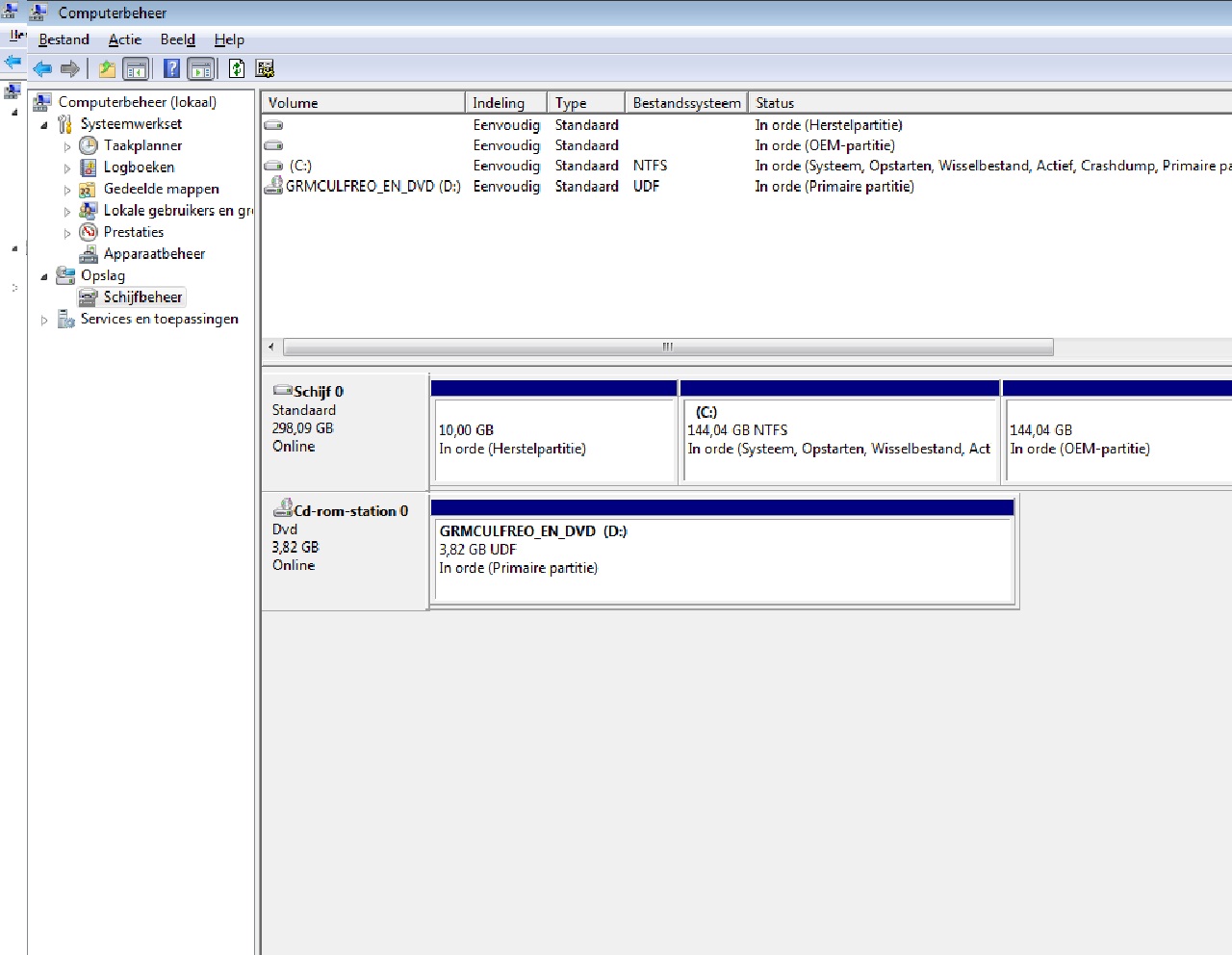Image resolution: width=1232 pixels, height=955 pixels.
Task: Collapse the Opslag tree node
Action: [x=44, y=276]
